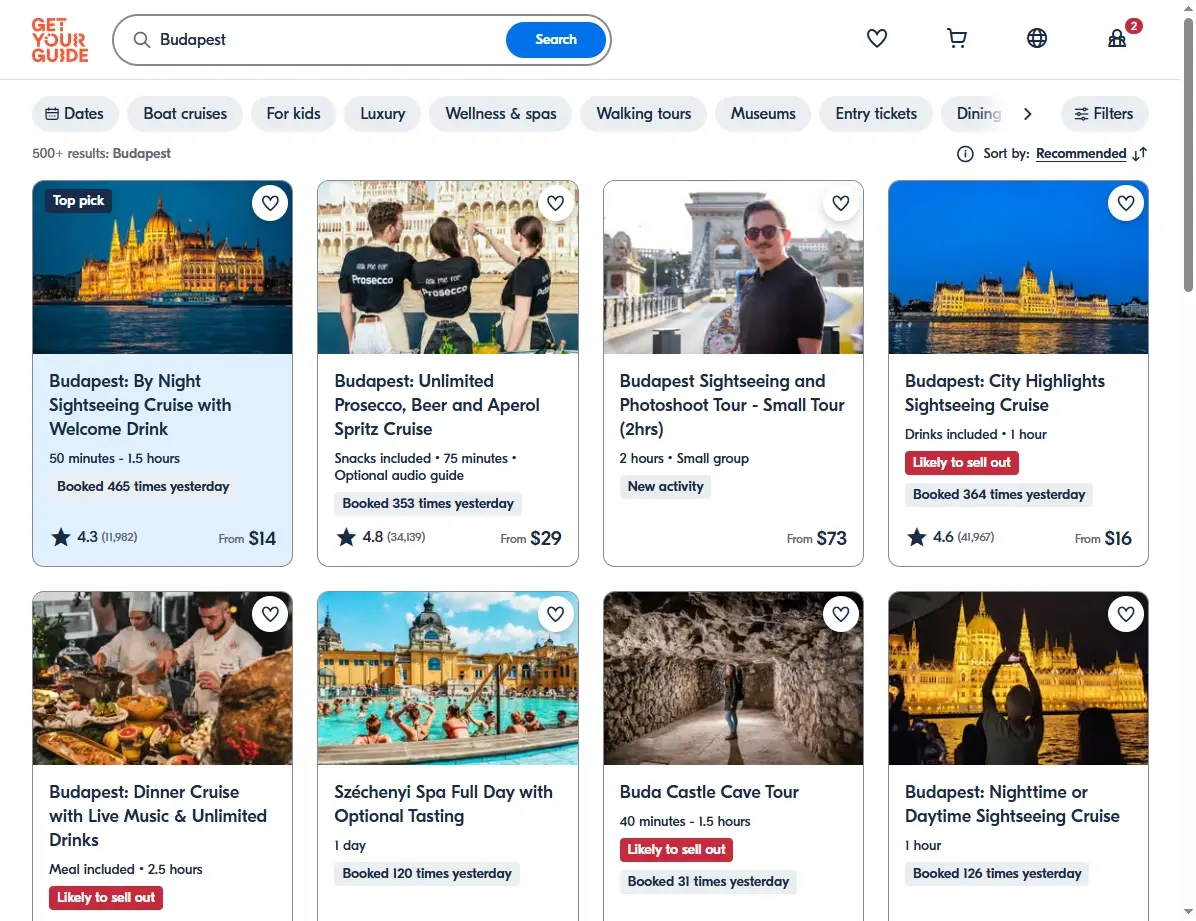Open the language and currency globe icon
Screen dimensions: 1196x921
[1037, 38]
